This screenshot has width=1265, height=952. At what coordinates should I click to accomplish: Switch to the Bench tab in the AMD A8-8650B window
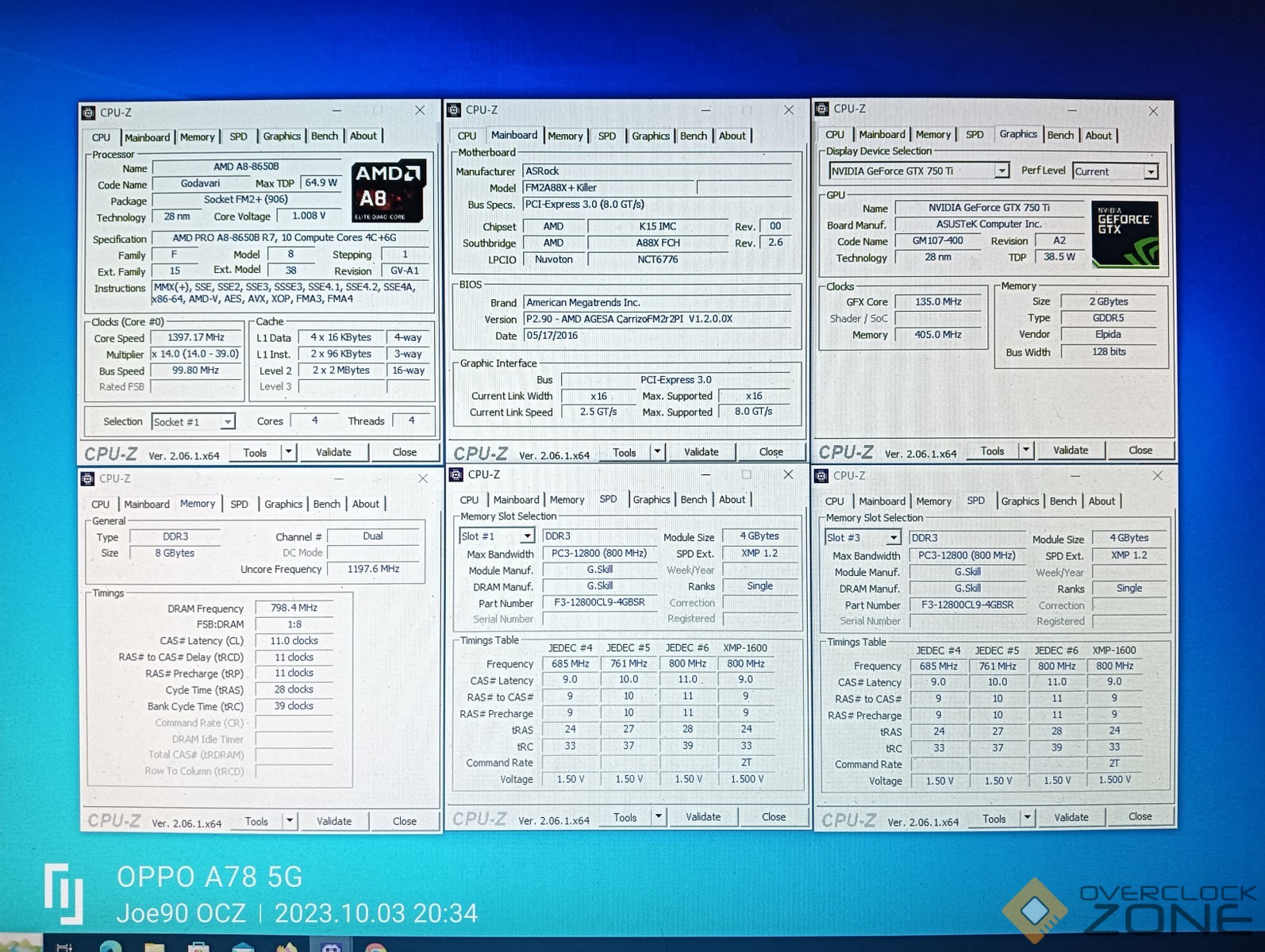(325, 136)
